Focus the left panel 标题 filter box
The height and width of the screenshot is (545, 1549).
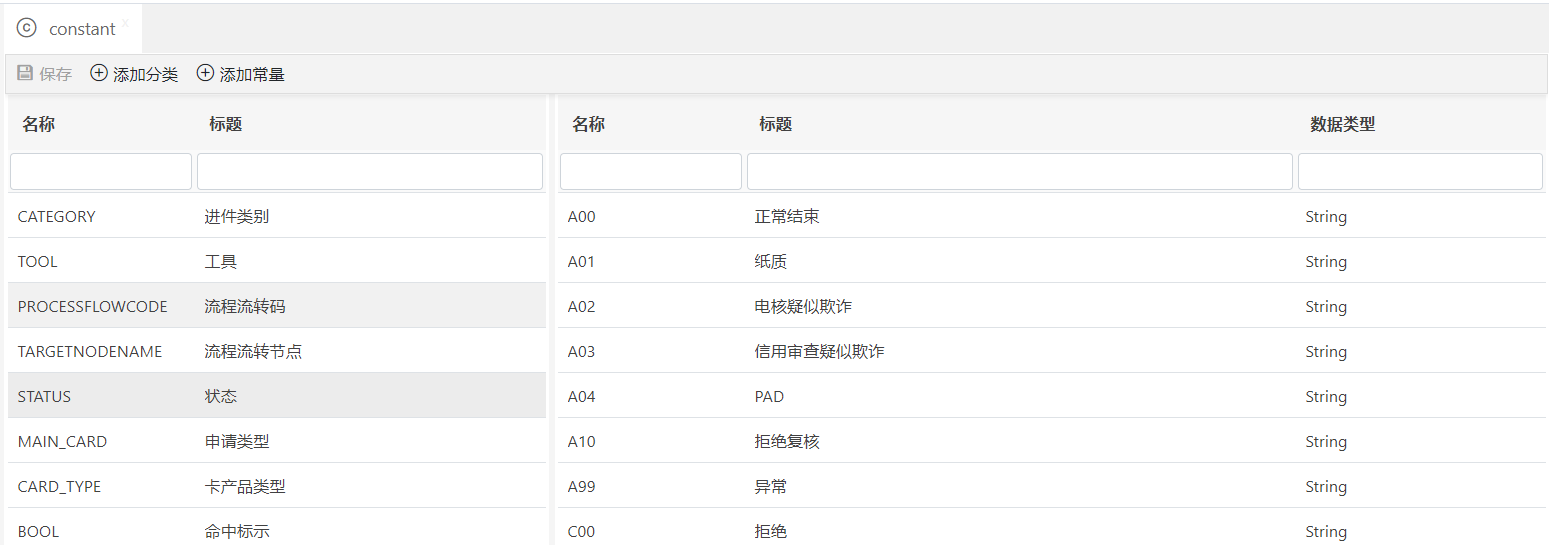pyautogui.click(x=369, y=171)
